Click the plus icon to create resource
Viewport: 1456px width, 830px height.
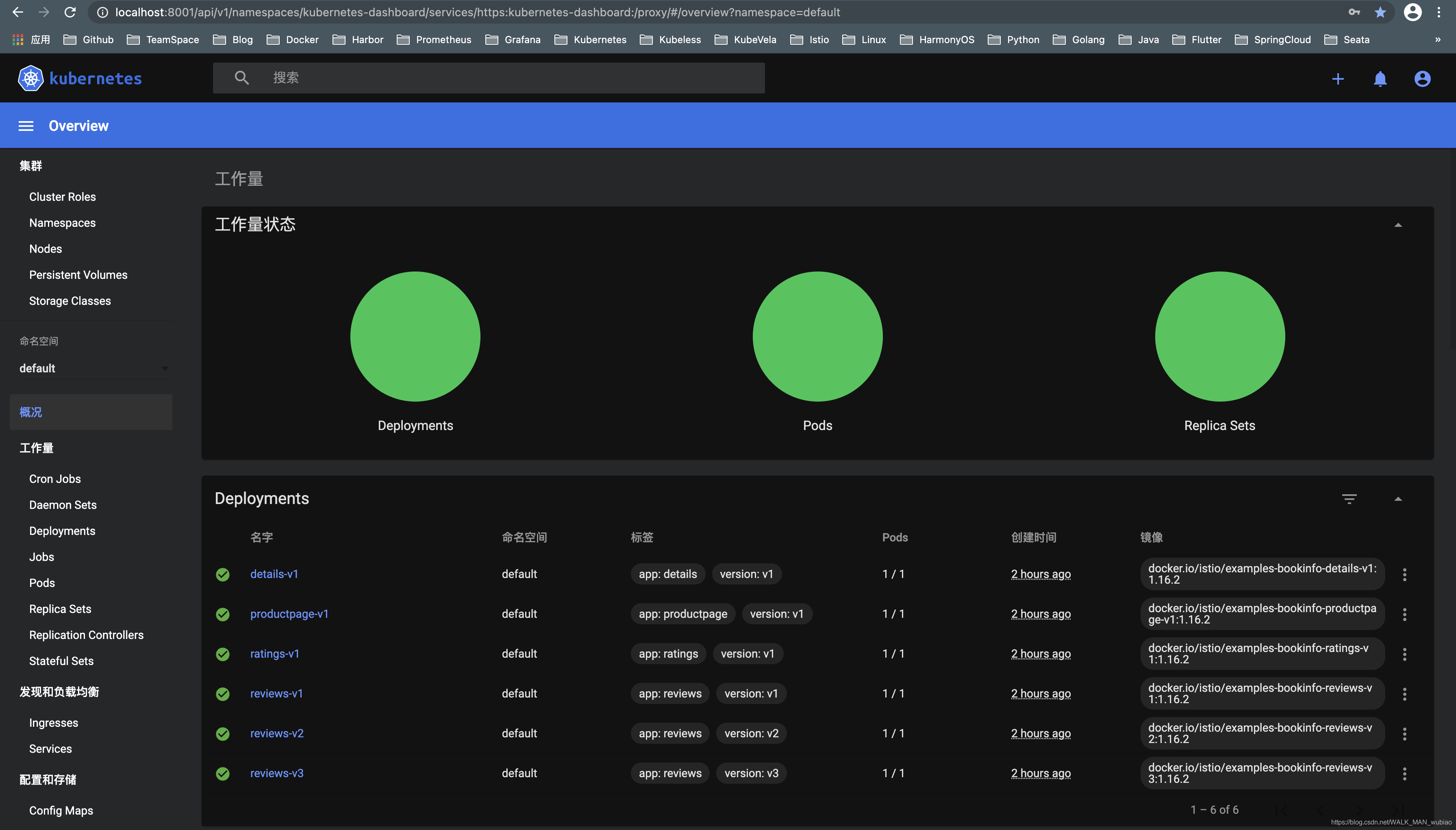pyautogui.click(x=1337, y=79)
